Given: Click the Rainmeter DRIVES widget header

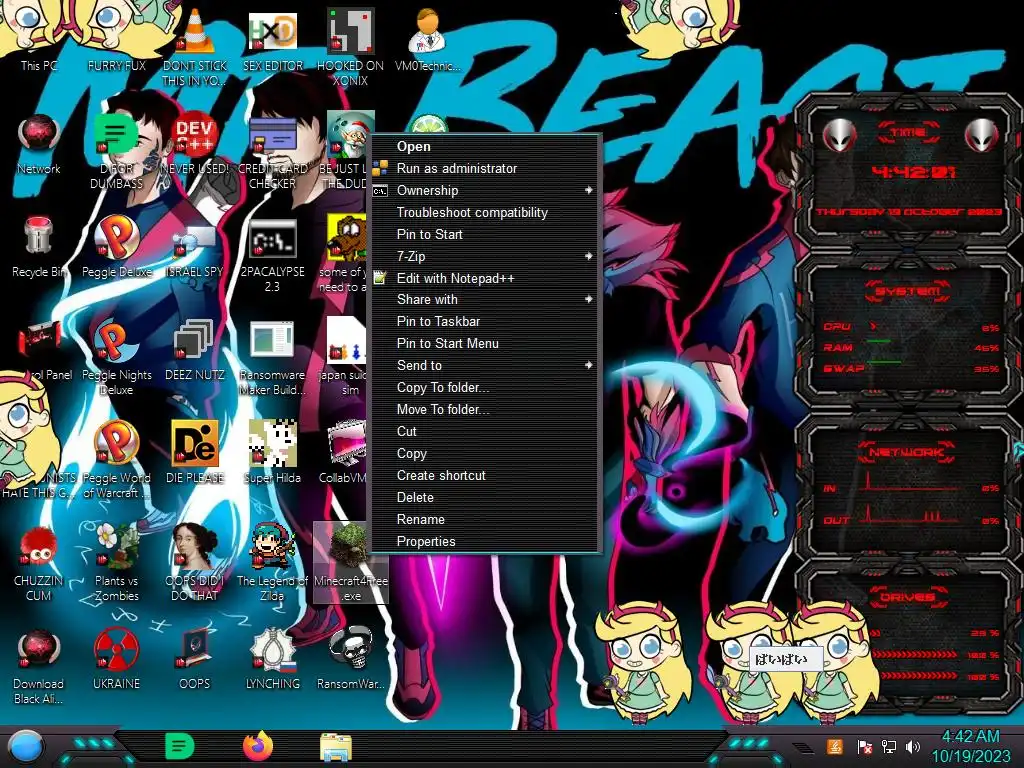Looking at the screenshot, I should click(x=908, y=596).
